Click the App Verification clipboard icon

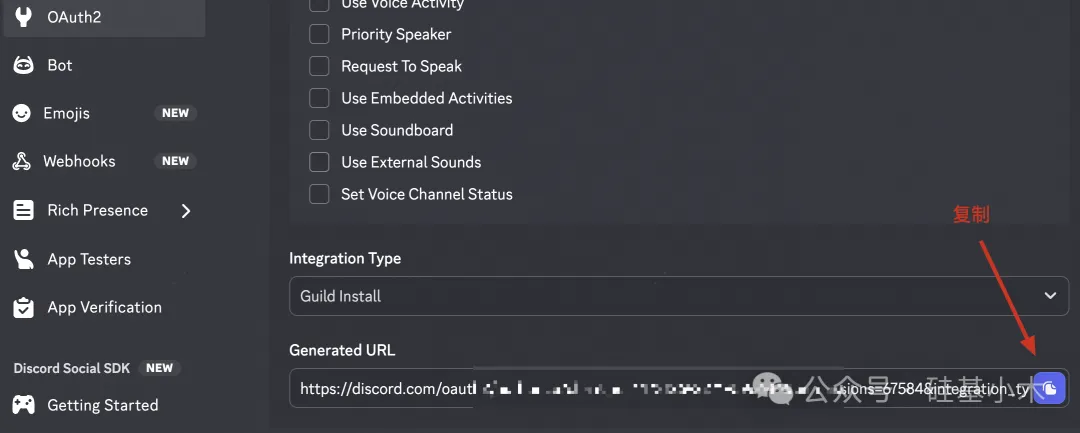pos(23,308)
